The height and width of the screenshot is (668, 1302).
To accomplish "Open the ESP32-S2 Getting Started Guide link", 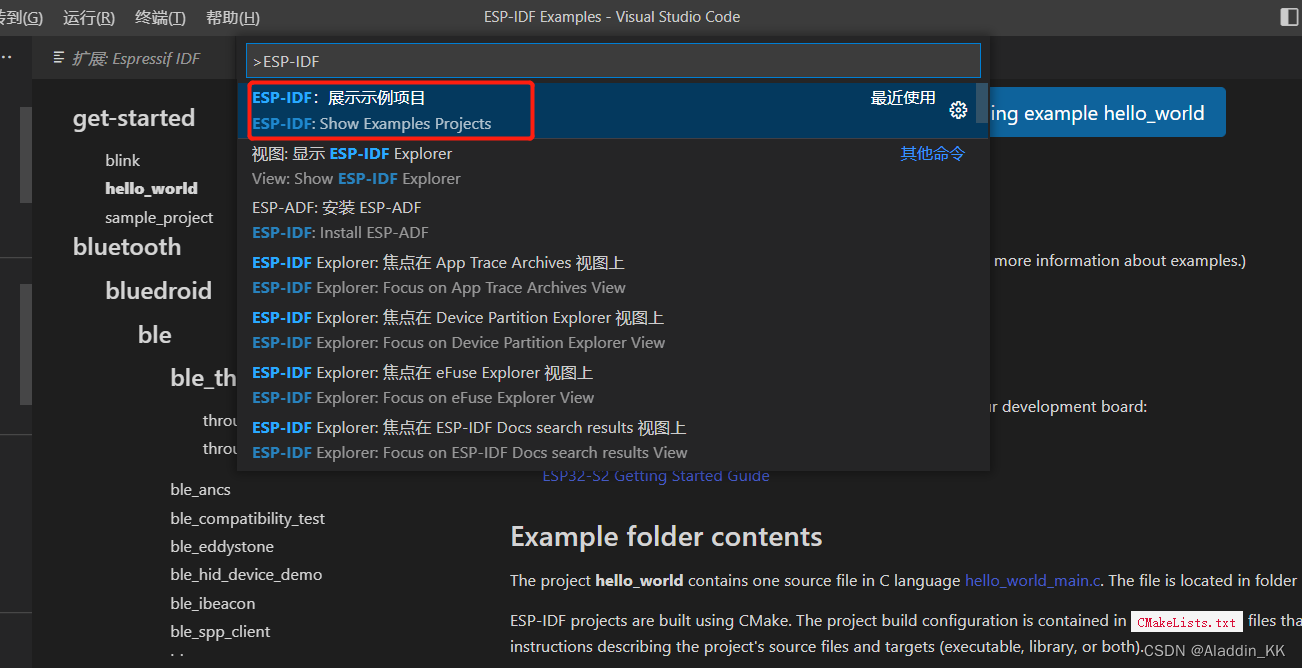I will pyautogui.click(x=656, y=476).
